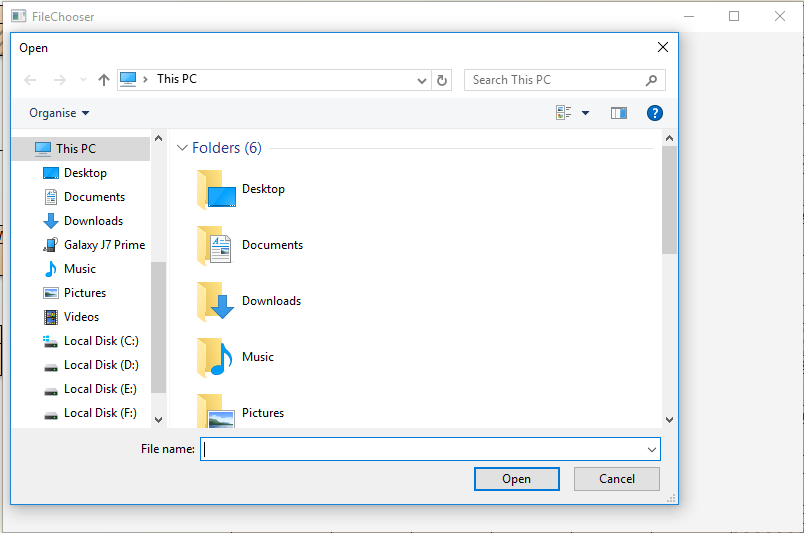Click navigation pane scroll down arrow
Viewport: 804px width, 533px height.
(x=158, y=420)
